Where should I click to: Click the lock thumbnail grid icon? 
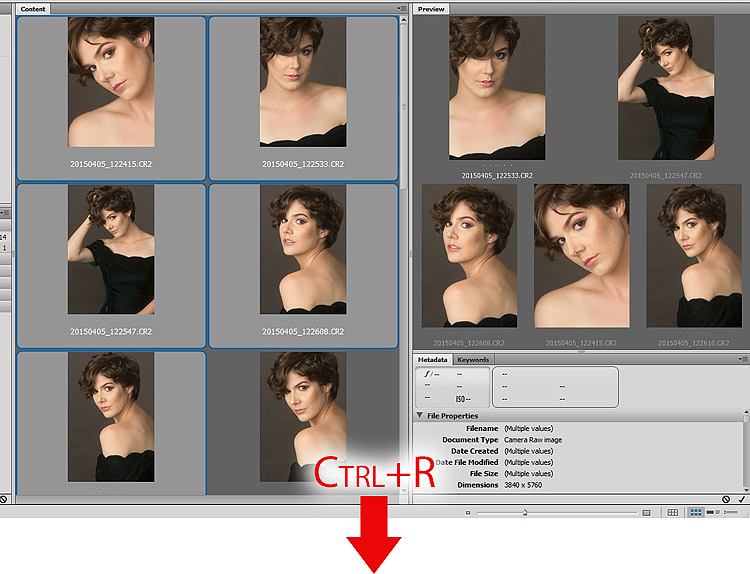(x=673, y=512)
